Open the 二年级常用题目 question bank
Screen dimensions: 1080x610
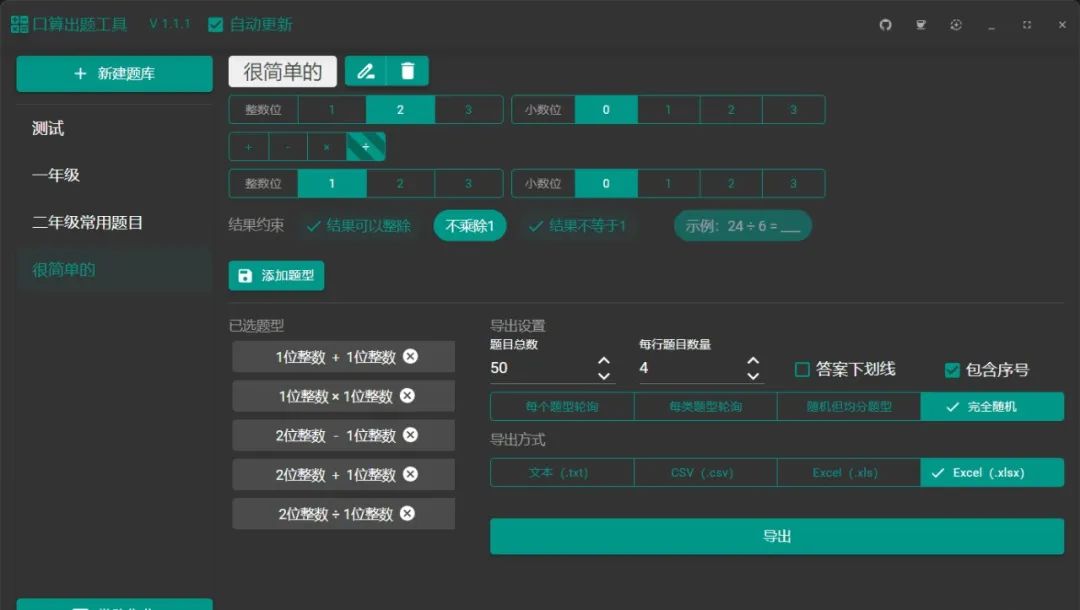(x=114, y=222)
